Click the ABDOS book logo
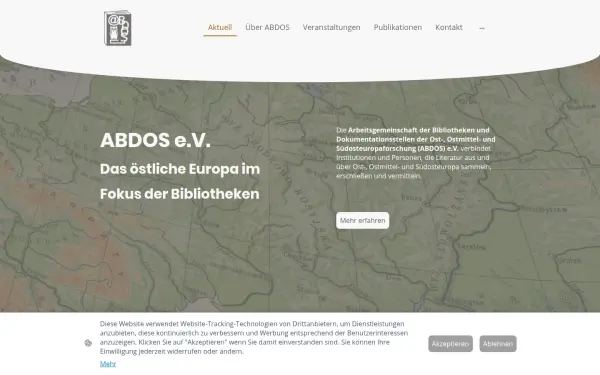 tap(118, 28)
